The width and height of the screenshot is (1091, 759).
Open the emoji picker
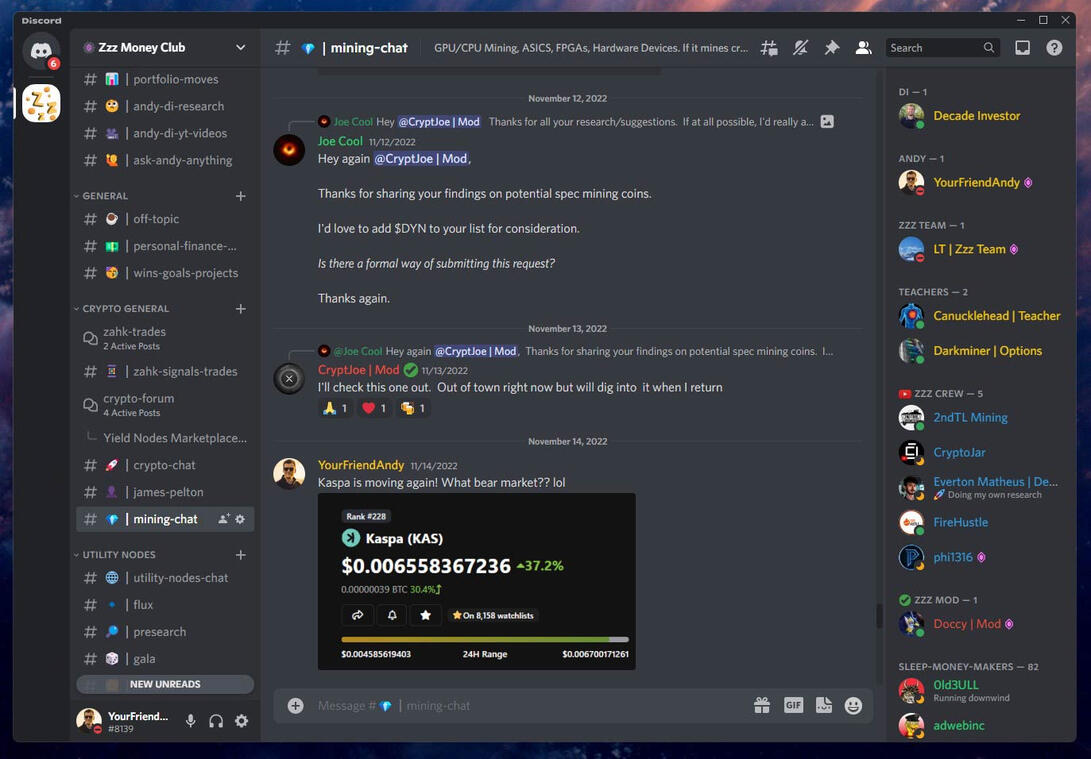[854, 705]
